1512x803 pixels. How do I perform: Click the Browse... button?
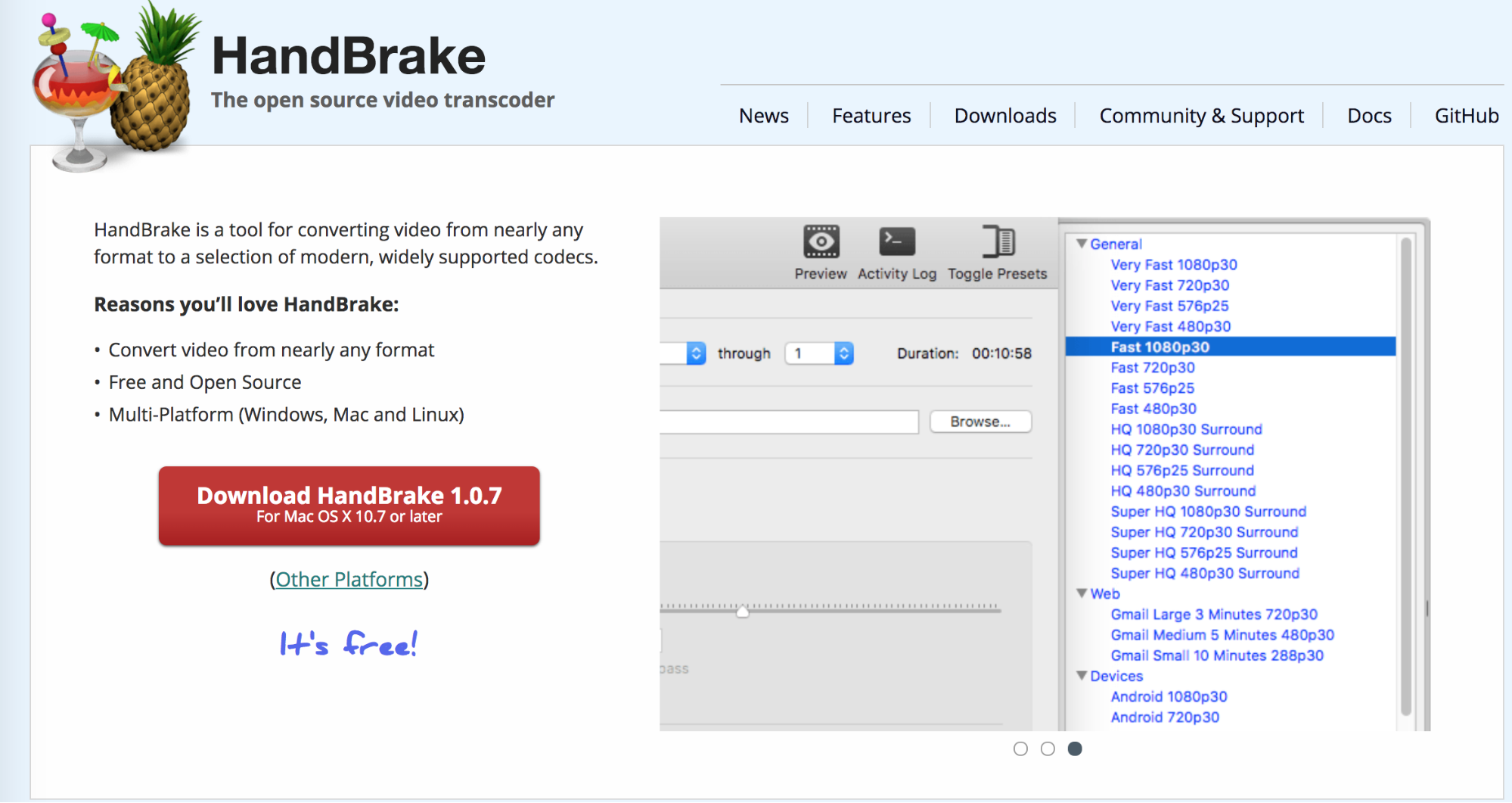980,422
